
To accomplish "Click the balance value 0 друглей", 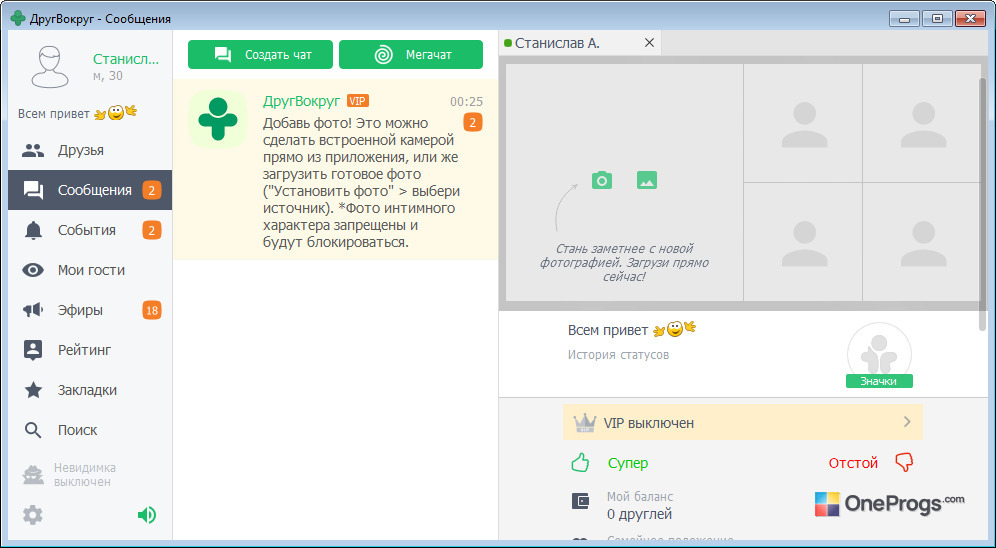I will pyautogui.click(x=639, y=514).
